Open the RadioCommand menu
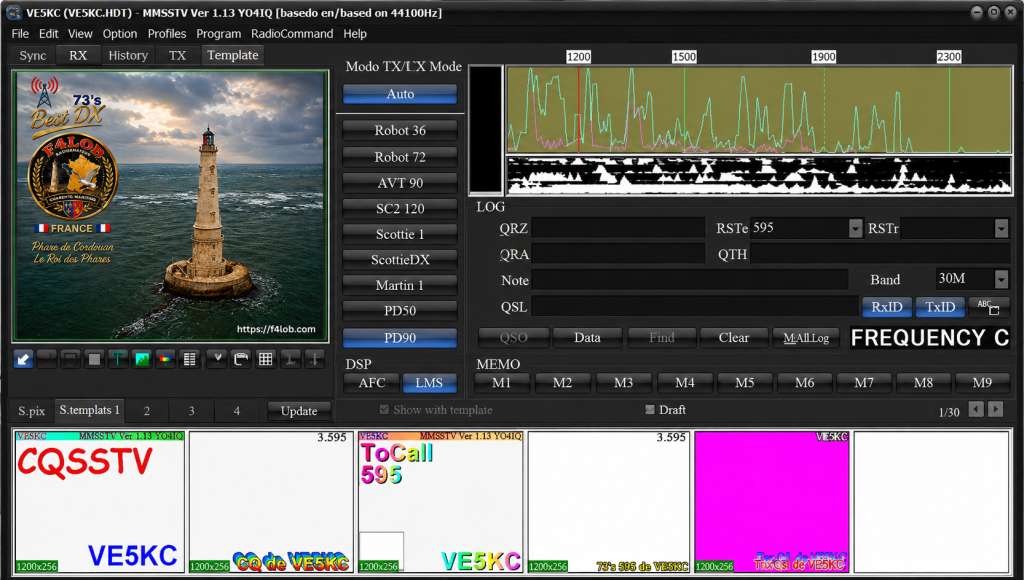 pyautogui.click(x=292, y=33)
